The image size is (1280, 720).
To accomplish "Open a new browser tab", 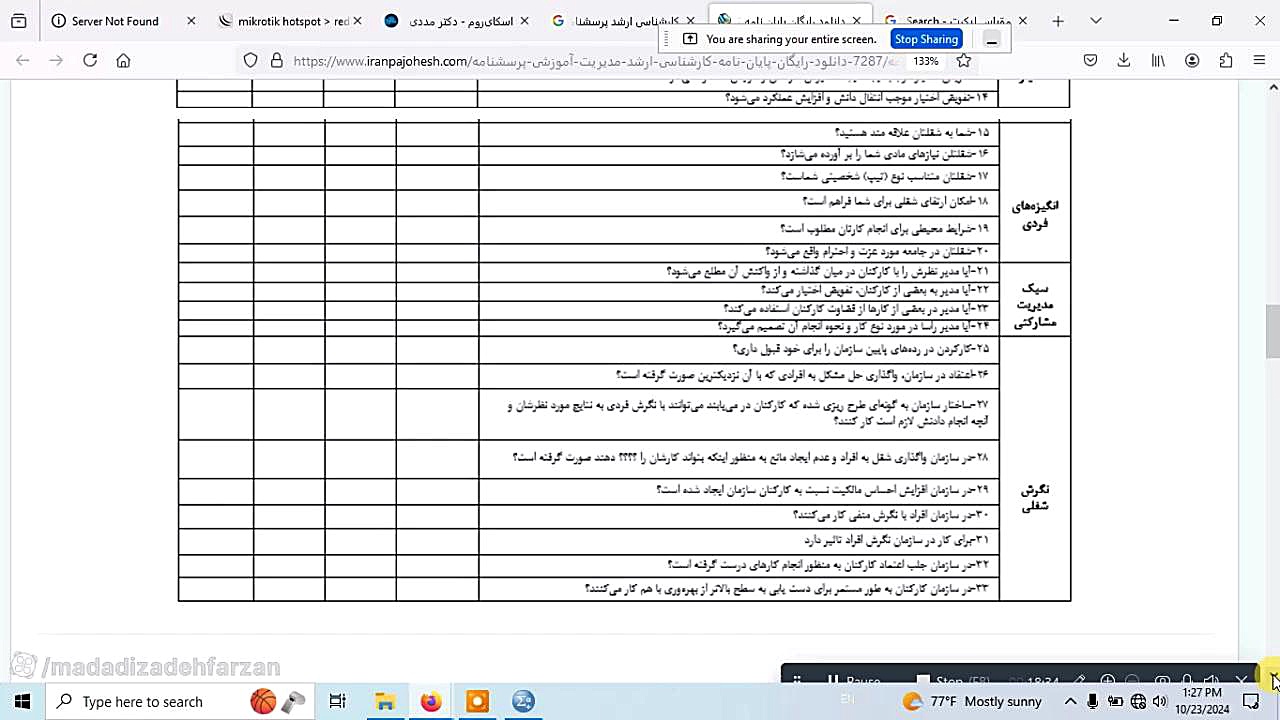I will point(1058,21).
